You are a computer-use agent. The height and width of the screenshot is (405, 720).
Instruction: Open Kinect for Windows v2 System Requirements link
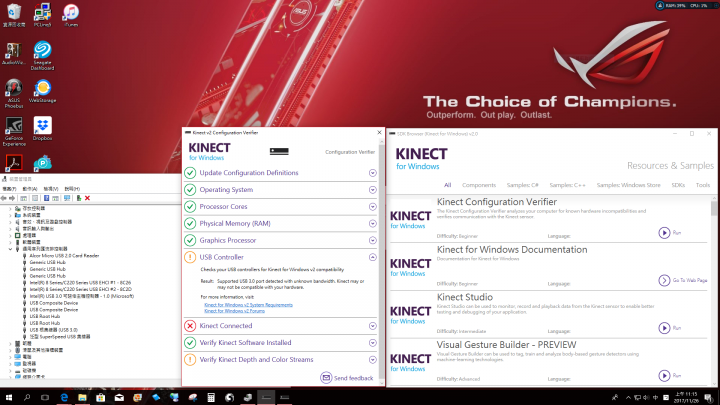(x=248, y=305)
